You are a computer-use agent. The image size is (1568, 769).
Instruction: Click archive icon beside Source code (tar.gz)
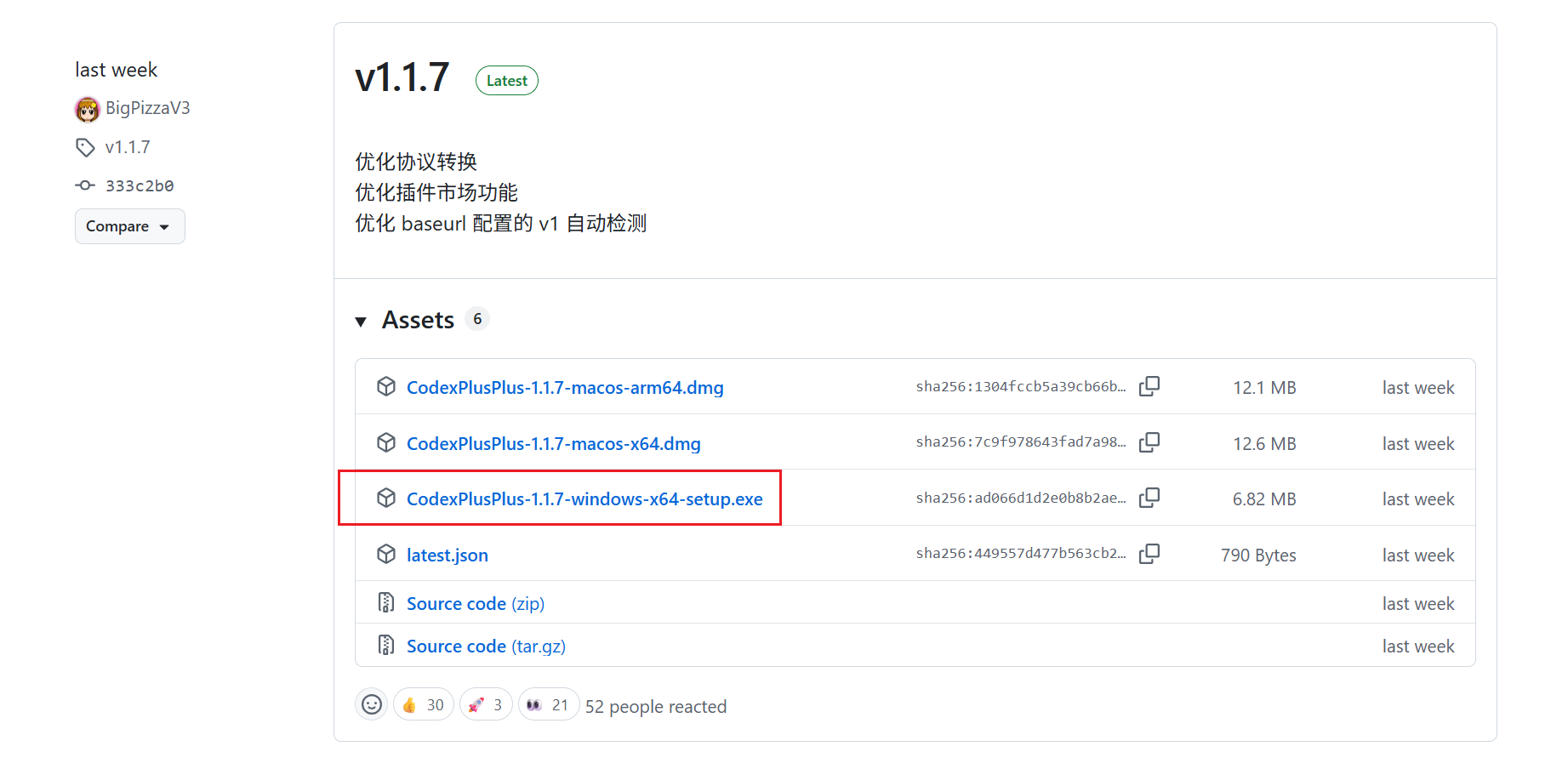(386, 646)
